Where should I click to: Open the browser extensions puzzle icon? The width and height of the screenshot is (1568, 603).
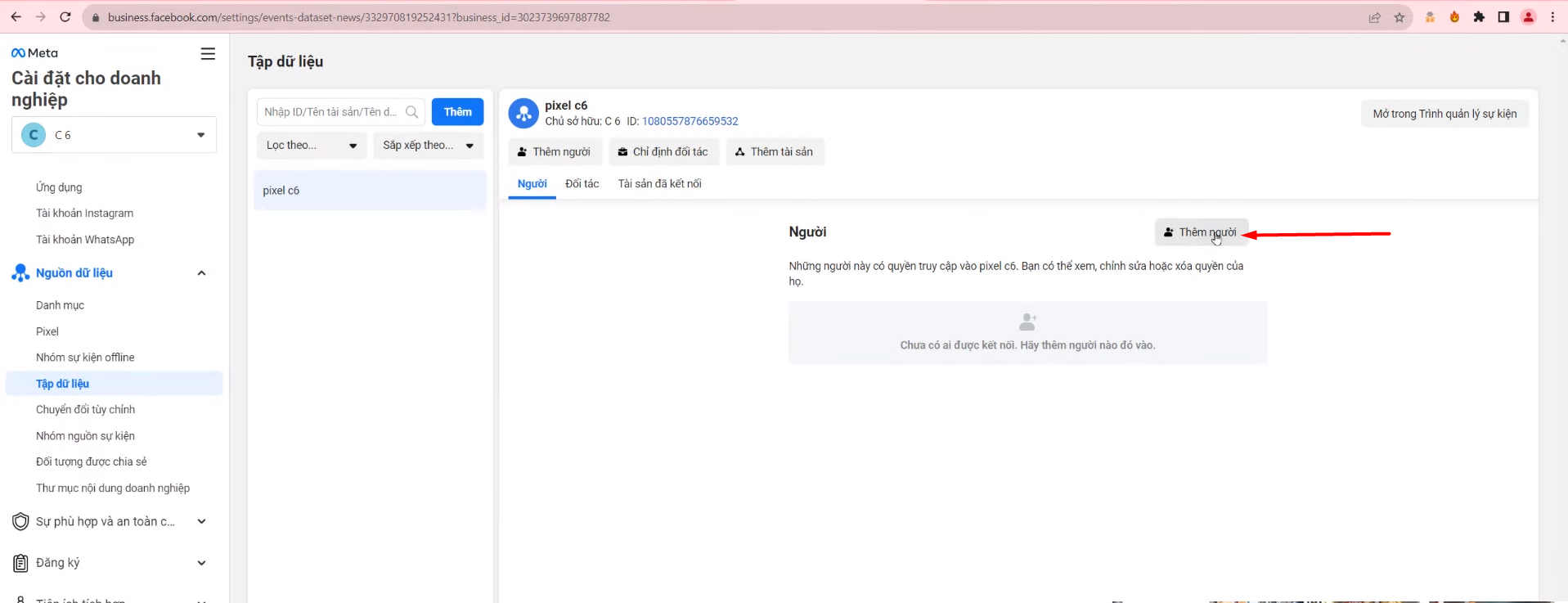tap(1479, 17)
